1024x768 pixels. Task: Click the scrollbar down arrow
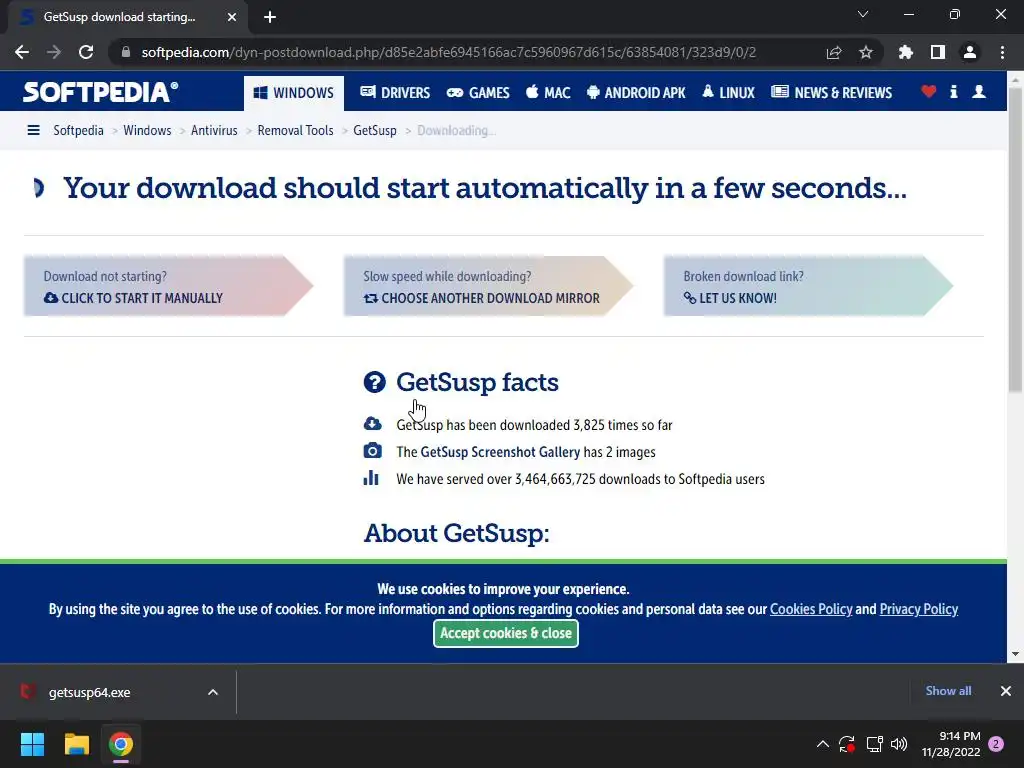[1015, 654]
